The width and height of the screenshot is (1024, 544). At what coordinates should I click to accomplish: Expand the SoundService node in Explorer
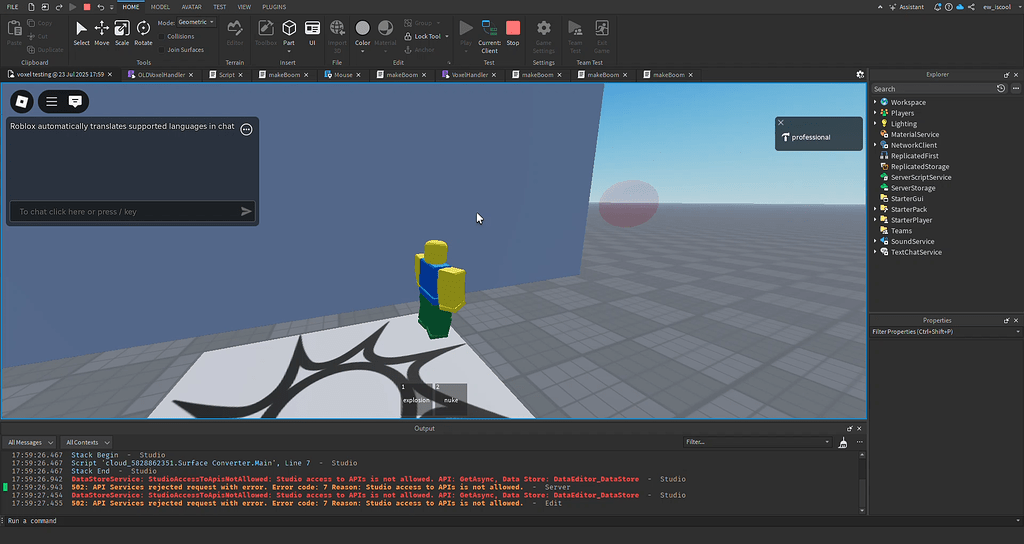[x=875, y=241]
